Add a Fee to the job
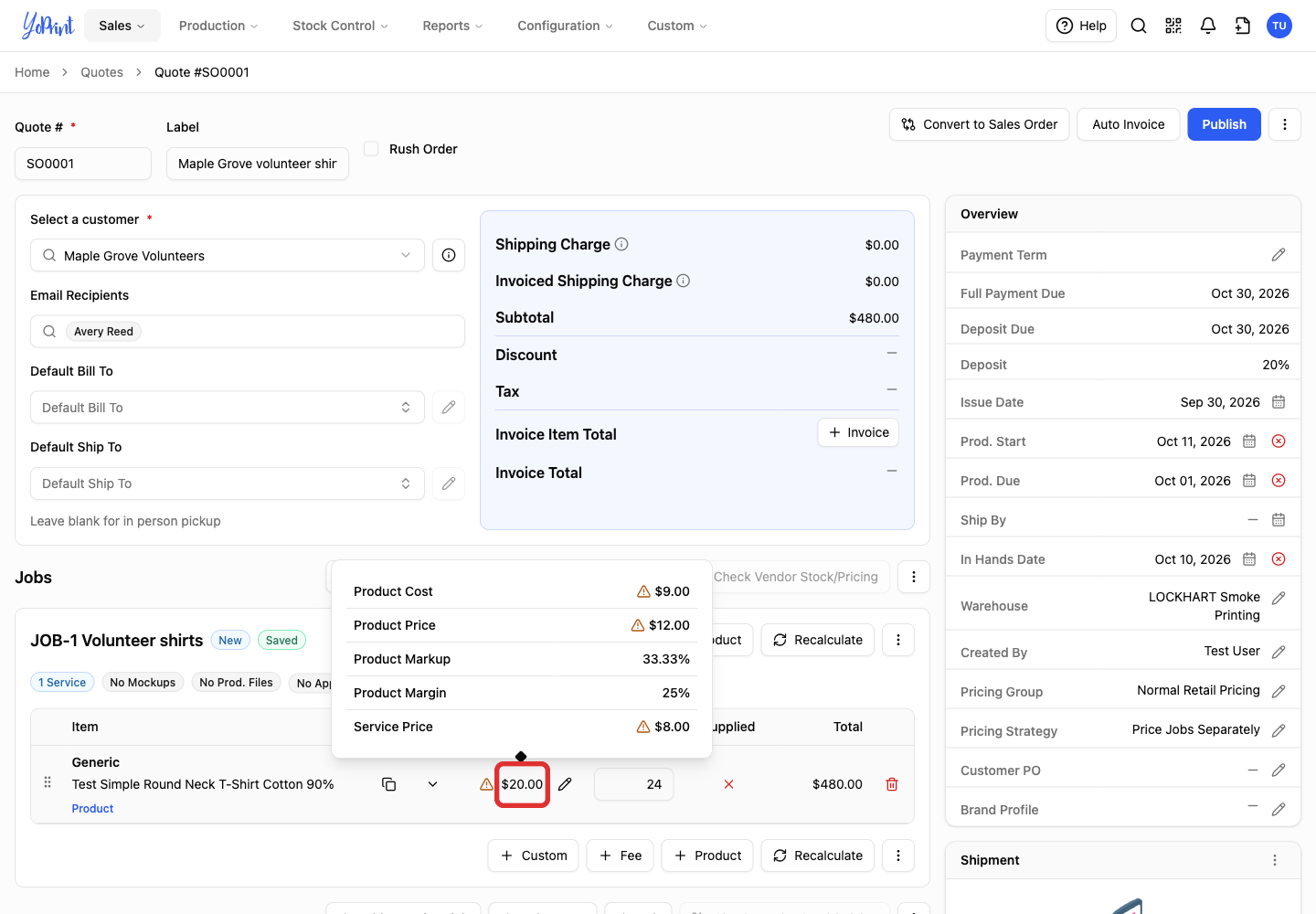Screen dimensions: 1316x914 [x=620, y=856]
